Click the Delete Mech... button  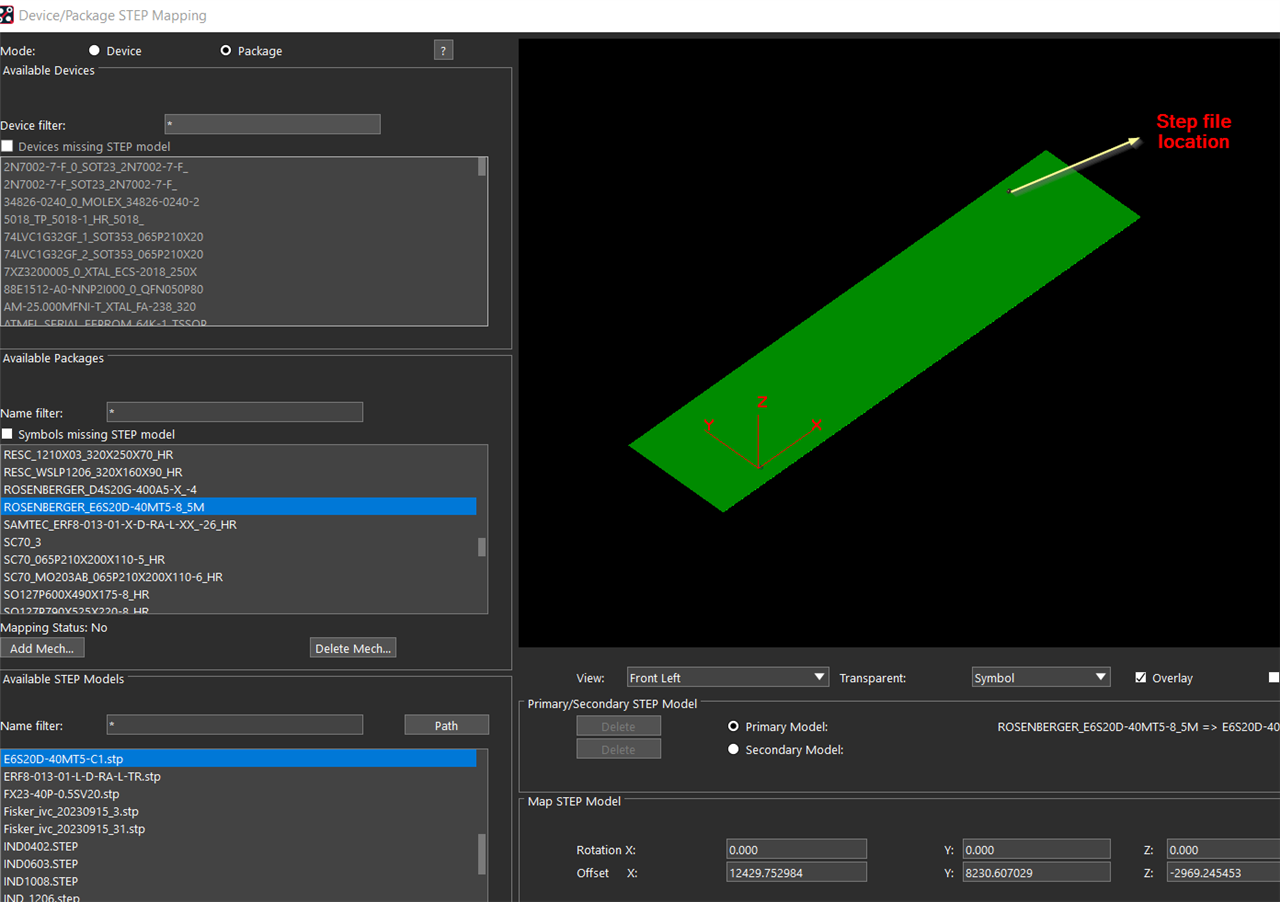coord(353,648)
